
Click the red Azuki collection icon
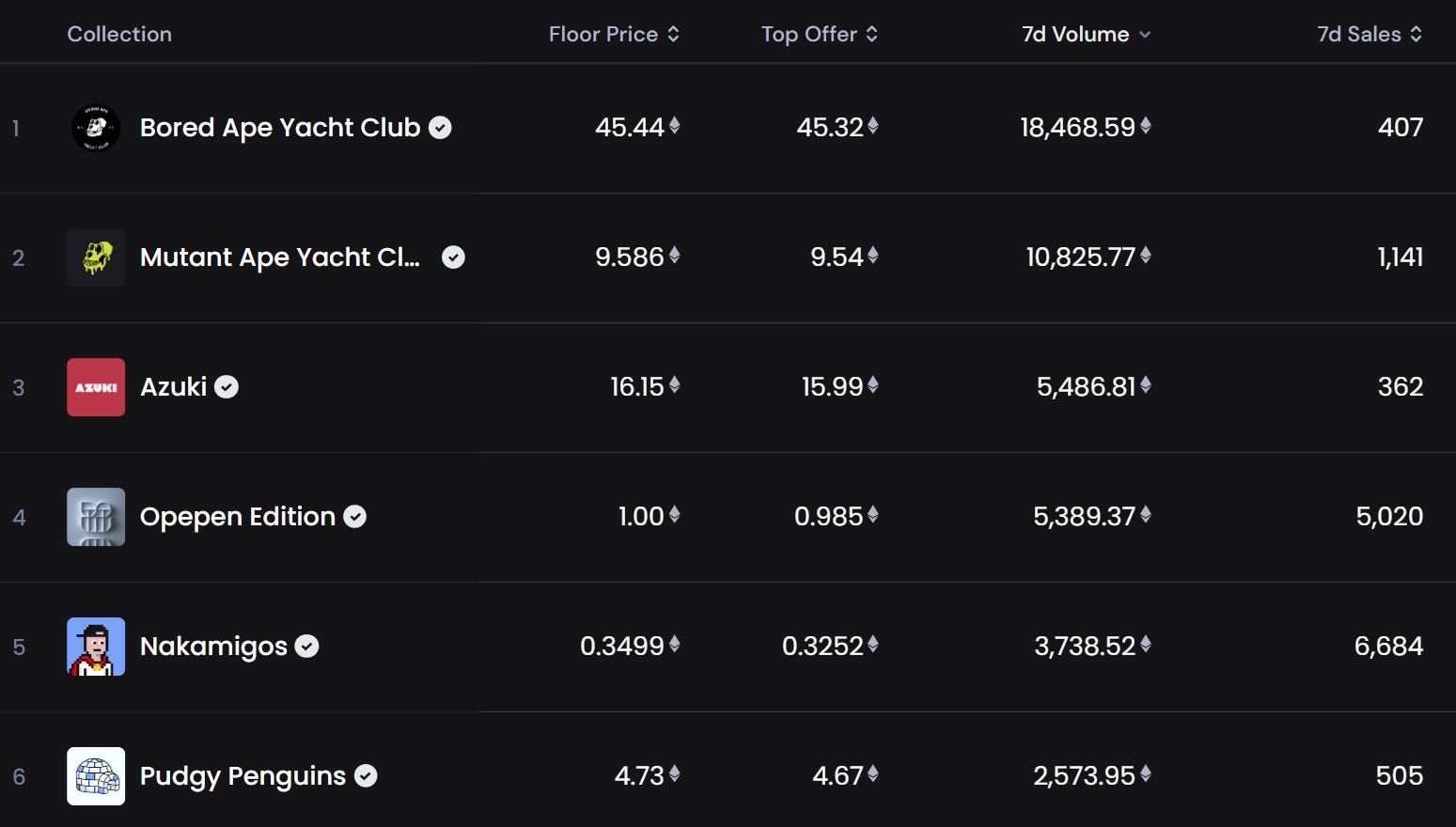pos(96,387)
